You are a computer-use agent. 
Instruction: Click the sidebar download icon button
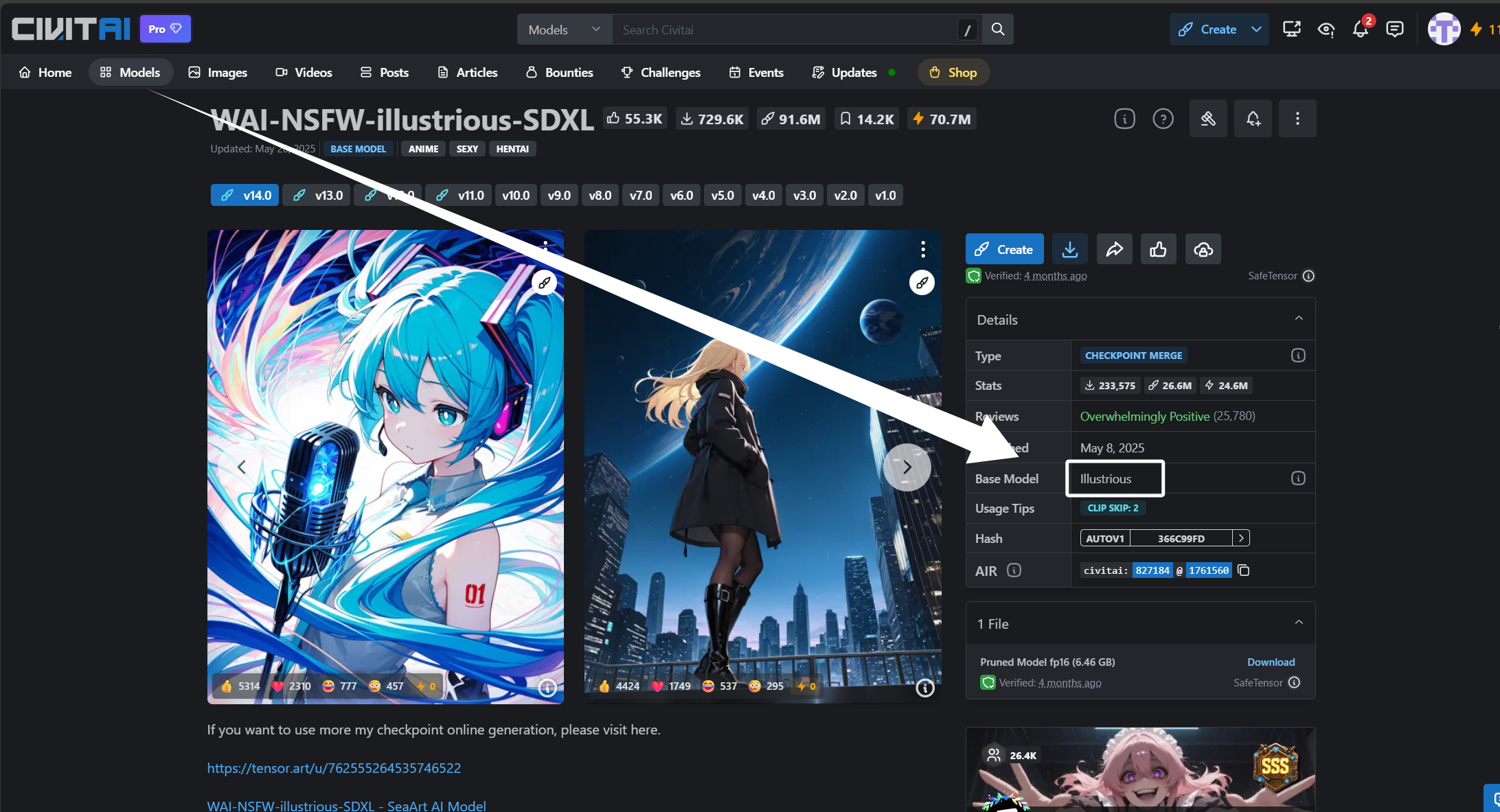1069,249
